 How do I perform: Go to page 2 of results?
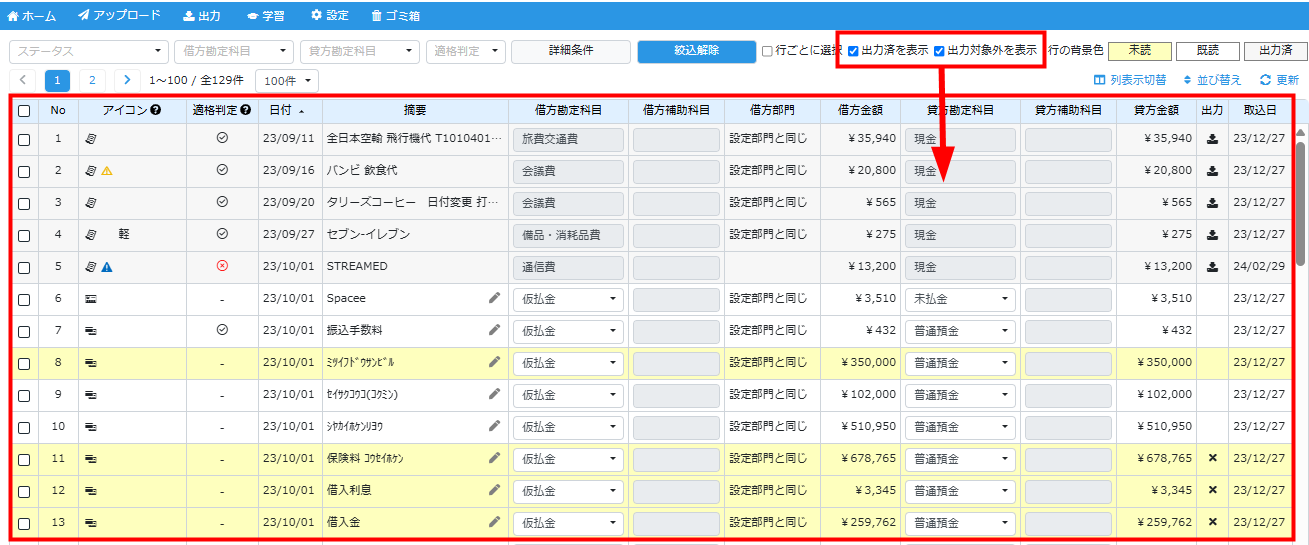(x=92, y=80)
